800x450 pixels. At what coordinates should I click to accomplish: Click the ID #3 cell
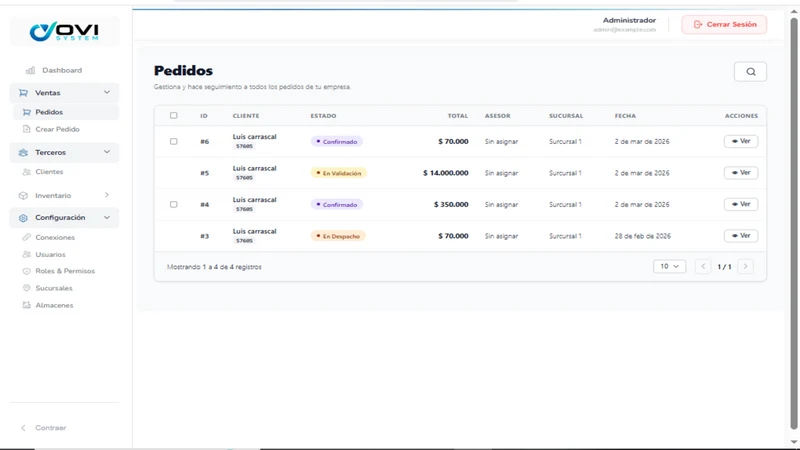pos(205,236)
